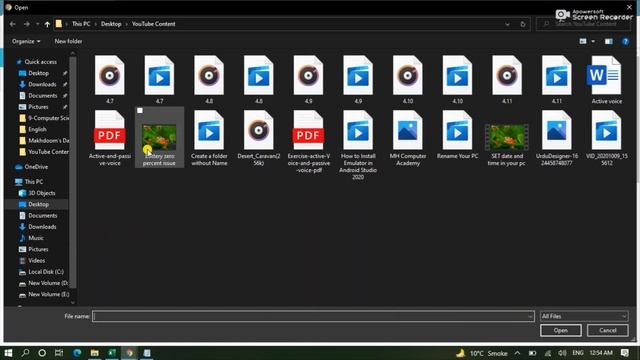Tick checkbox on battery zero percent issue

pyautogui.click(x=140, y=111)
